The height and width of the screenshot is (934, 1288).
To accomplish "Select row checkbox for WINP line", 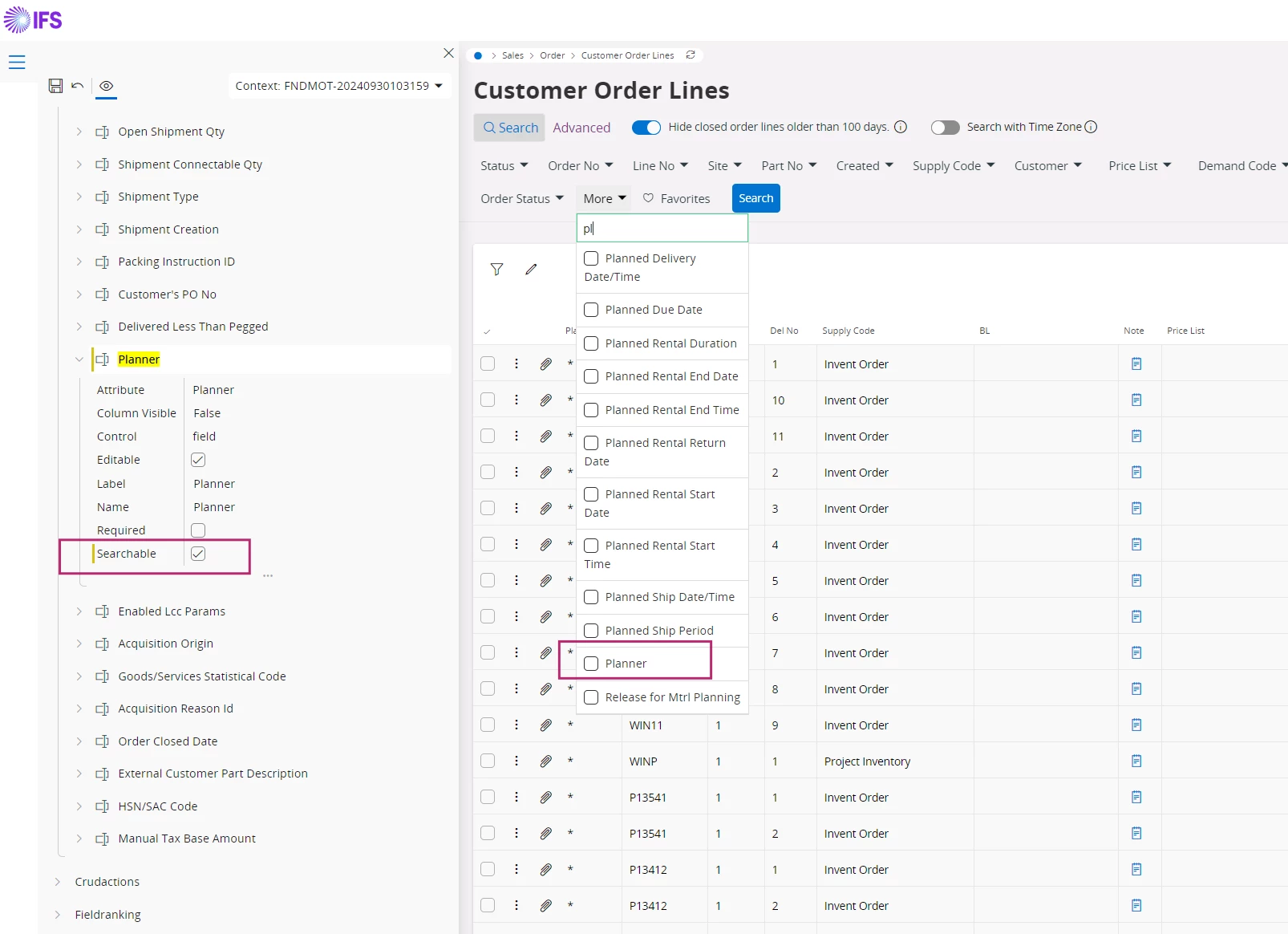I will pyautogui.click(x=488, y=761).
